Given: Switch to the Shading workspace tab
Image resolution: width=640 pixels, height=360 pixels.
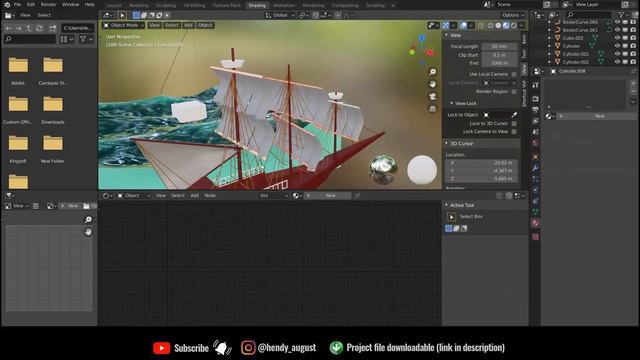Looking at the screenshot, I should tap(257, 5).
